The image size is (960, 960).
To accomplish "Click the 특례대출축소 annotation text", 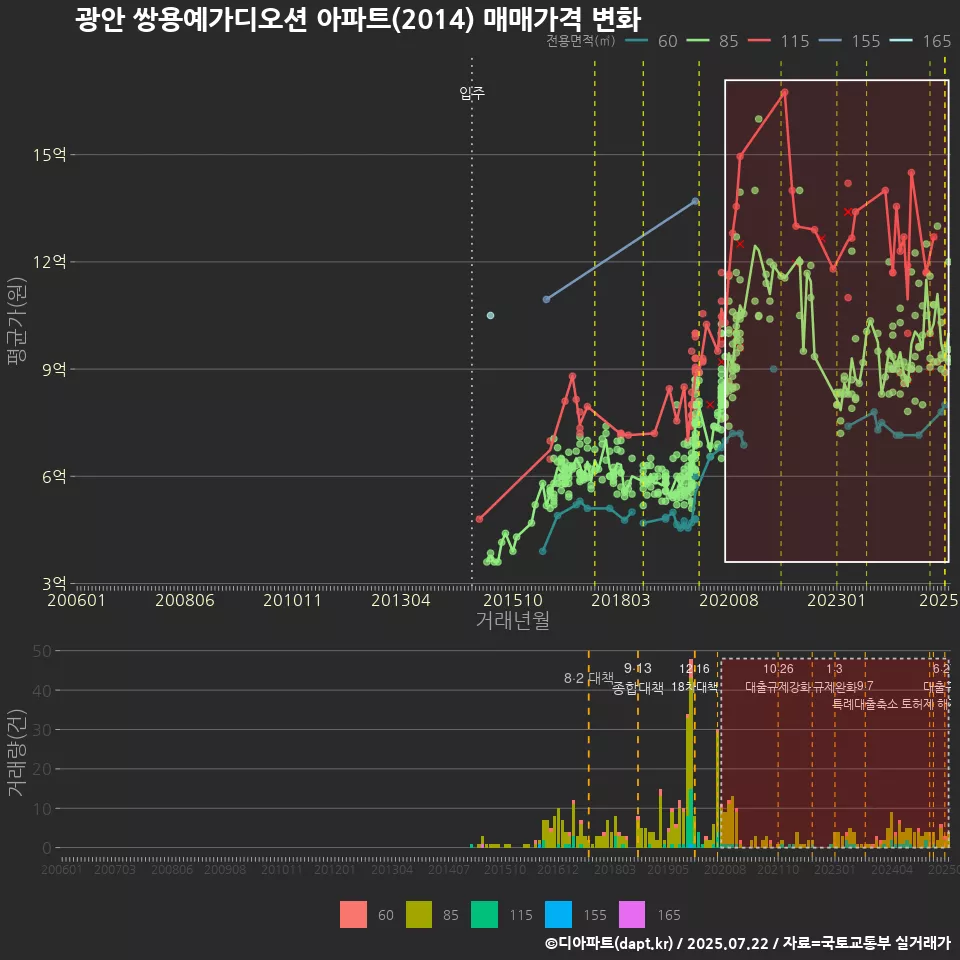I will 865,704.
